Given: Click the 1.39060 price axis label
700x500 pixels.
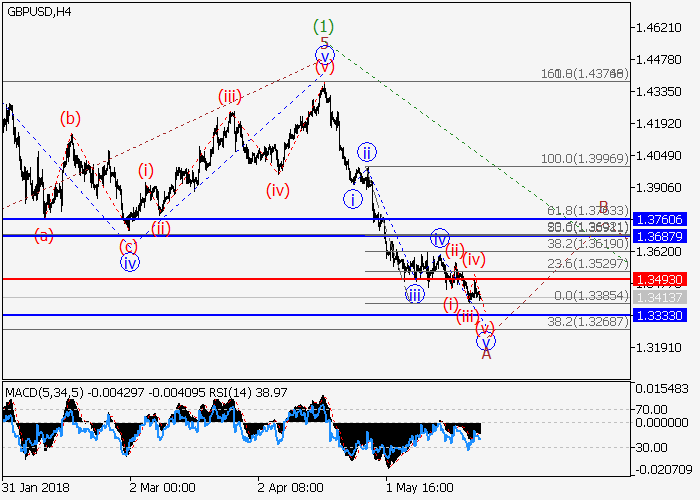Looking at the screenshot, I should pos(658,188).
